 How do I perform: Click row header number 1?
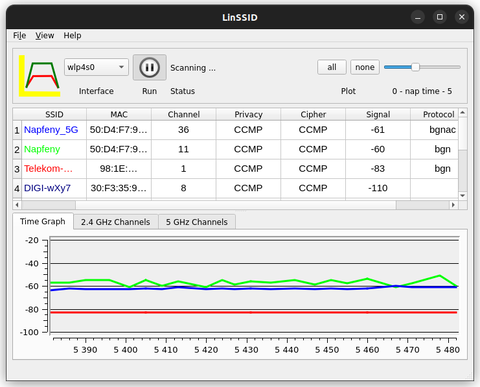coord(17,130)
